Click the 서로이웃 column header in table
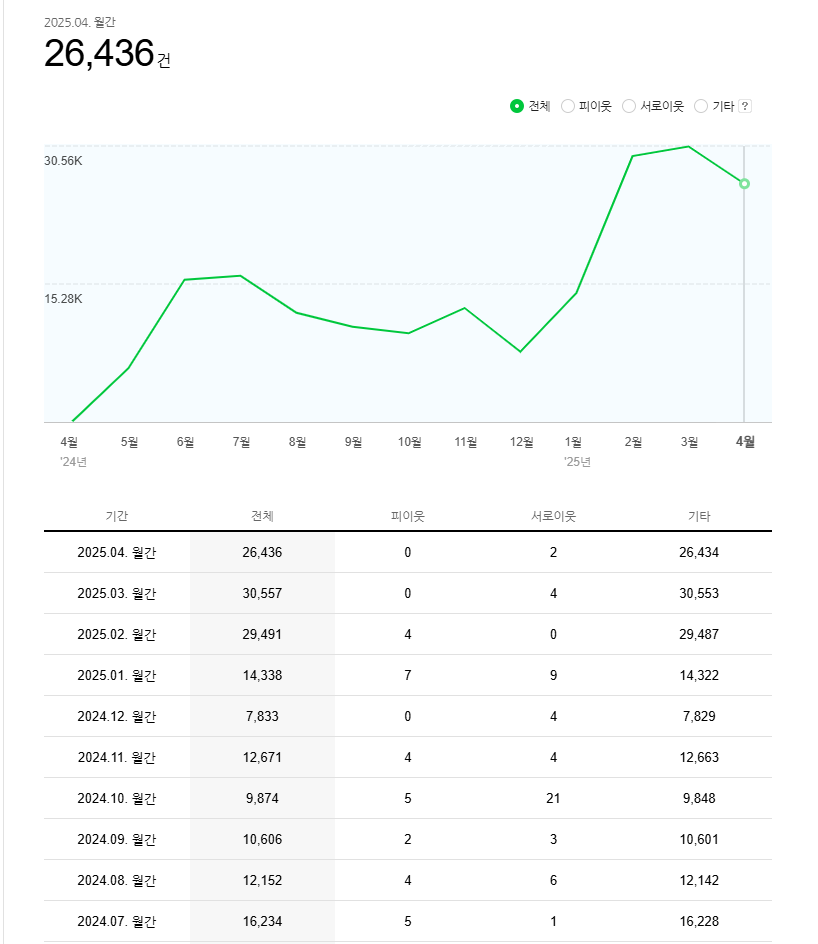The image size is (818, 944). tap(554, 516)
